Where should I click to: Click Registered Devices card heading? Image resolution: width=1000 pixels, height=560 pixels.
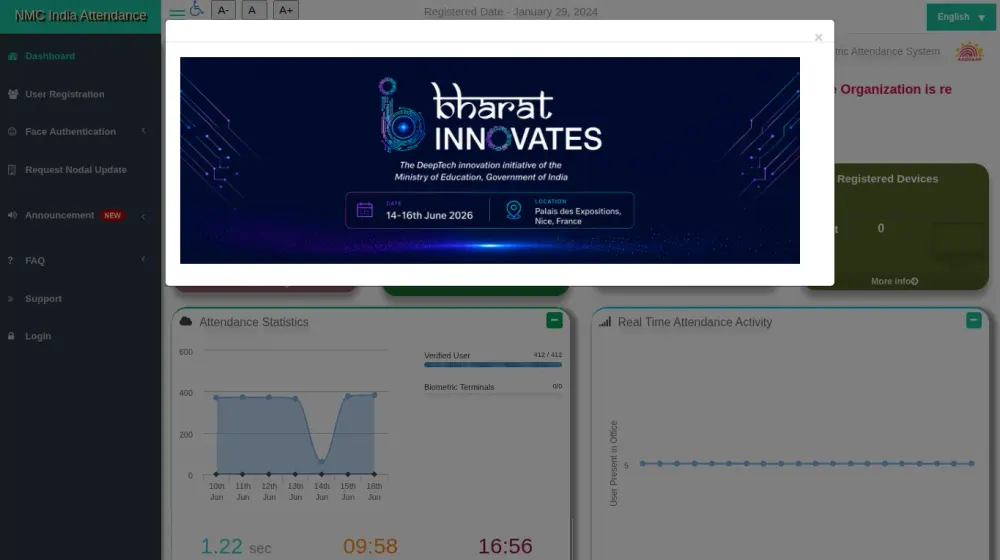click(x=887, y=179)
